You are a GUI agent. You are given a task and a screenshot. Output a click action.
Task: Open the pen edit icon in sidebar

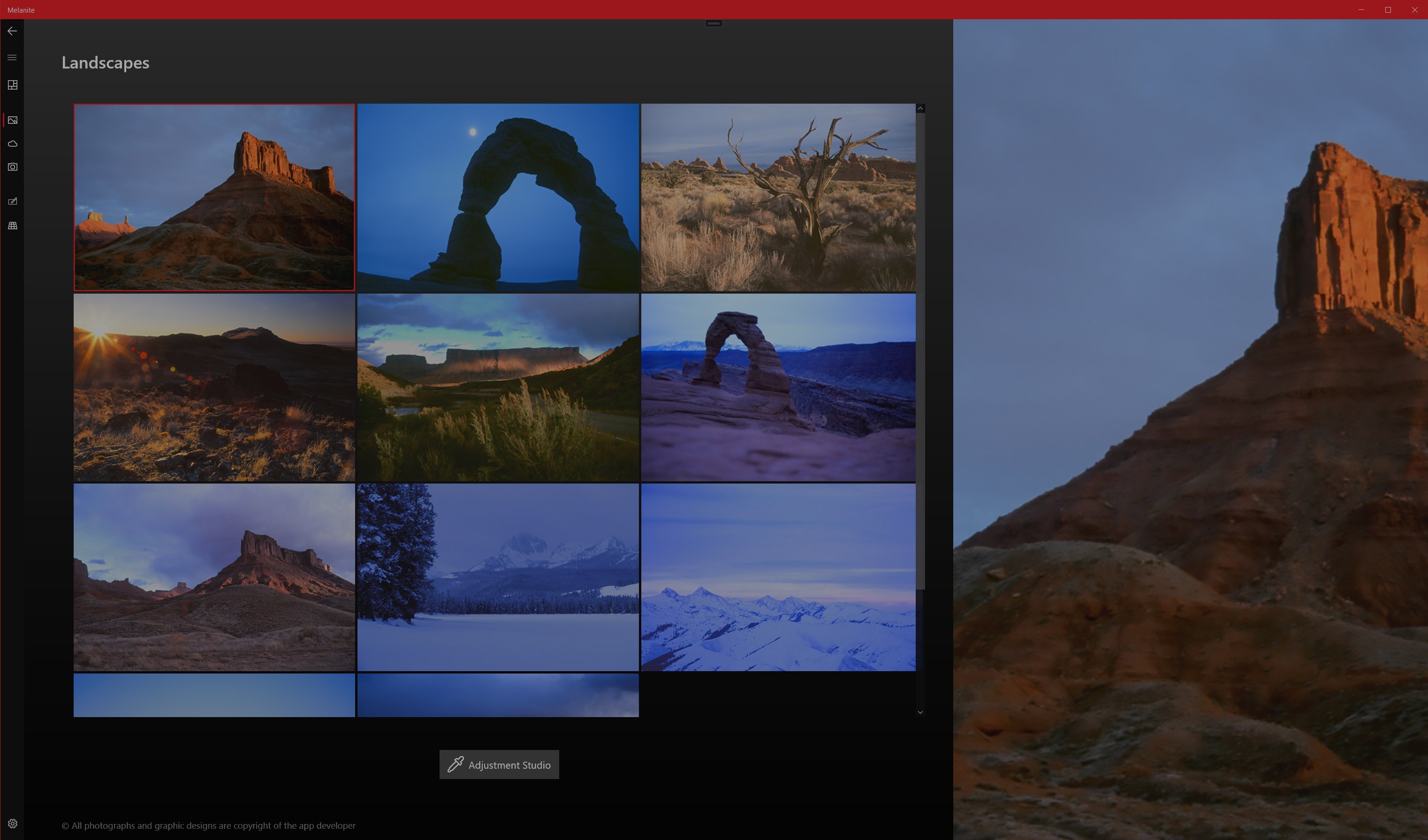pyautogui.click(x=13, y=201)
